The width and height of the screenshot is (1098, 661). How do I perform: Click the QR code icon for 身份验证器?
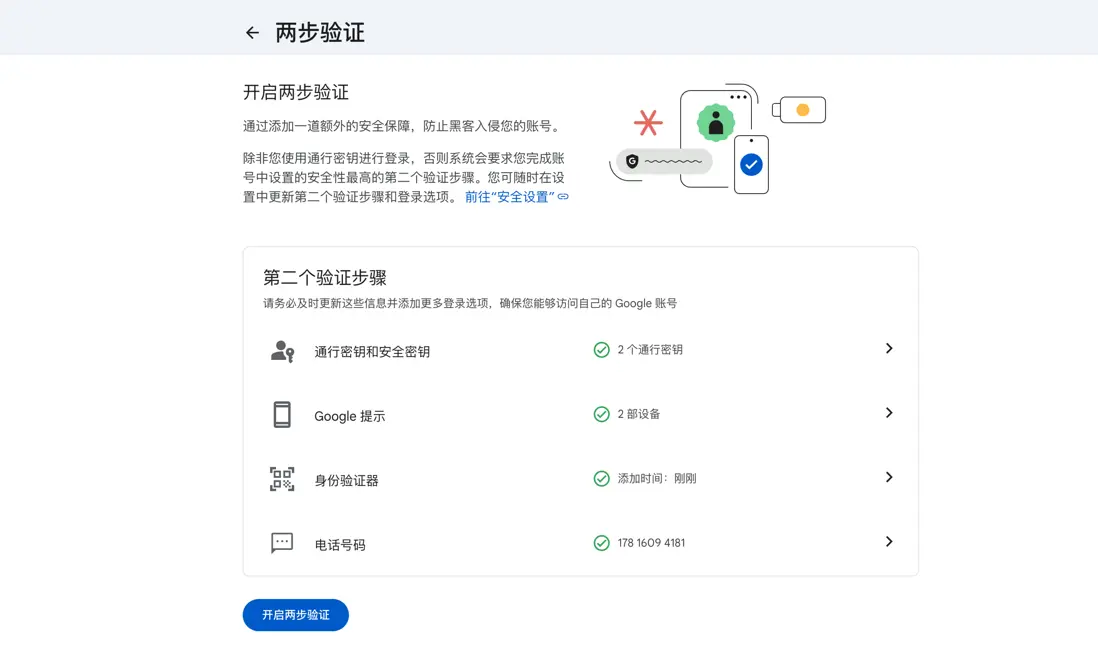click(281, 478)
